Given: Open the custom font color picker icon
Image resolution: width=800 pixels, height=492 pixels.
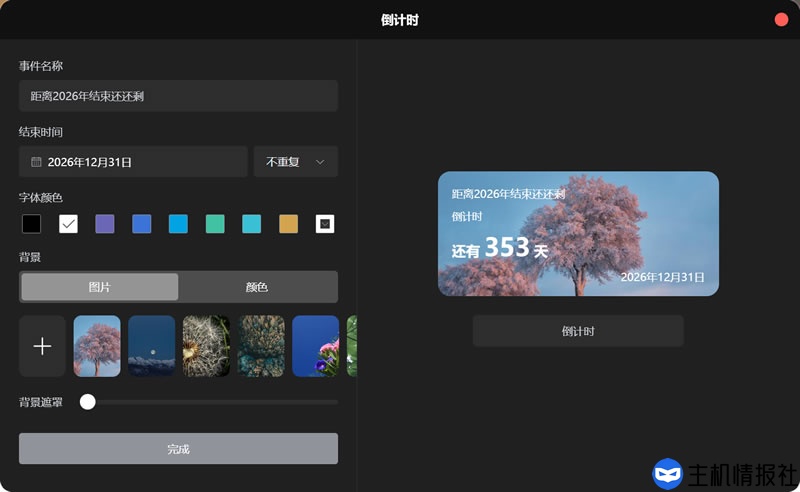Looking at the screenshot, I should (x=325, y=224).
